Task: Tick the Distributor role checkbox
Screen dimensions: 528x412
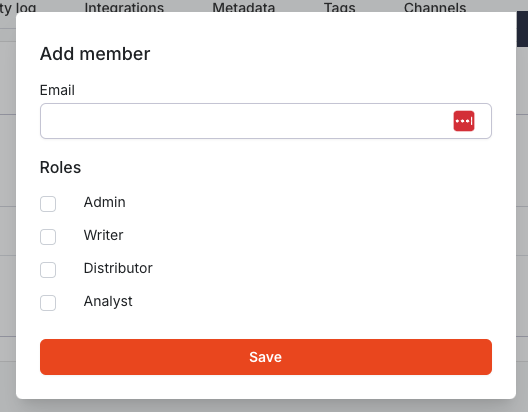Action: coord(48,270)
